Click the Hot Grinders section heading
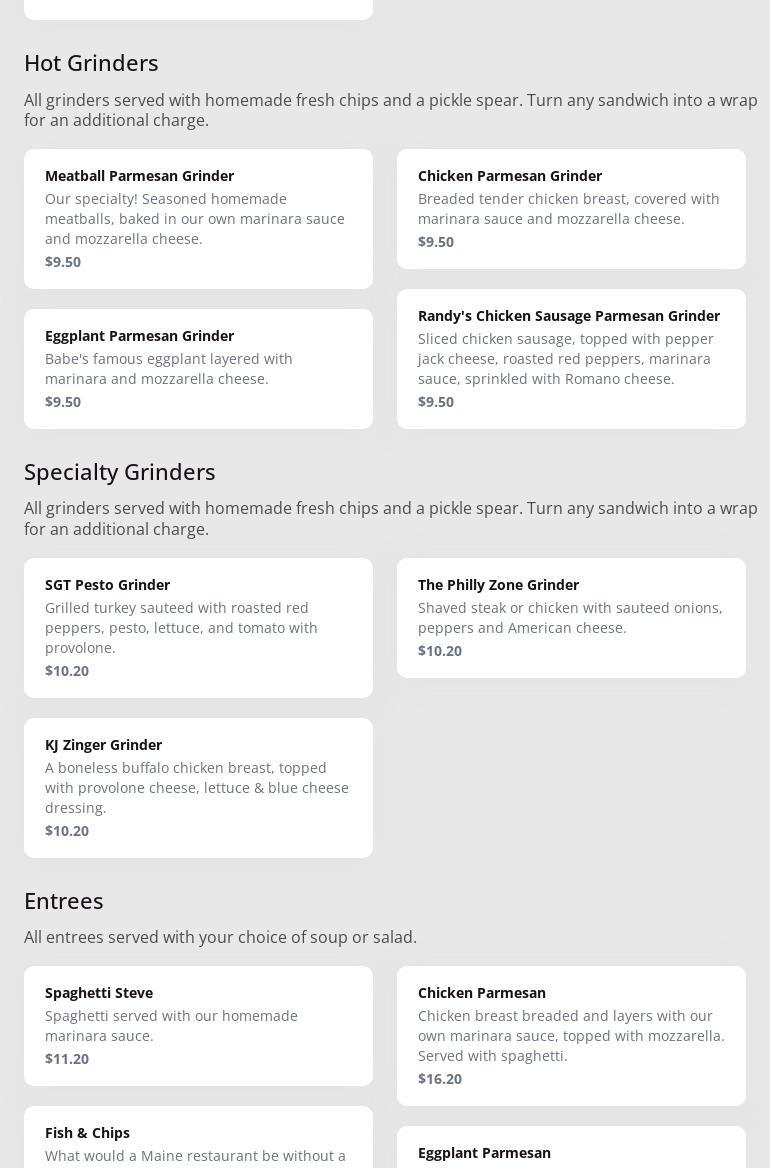Viewport: 770px width, 1168px height. pyautogui.click(x=91, y=63)
